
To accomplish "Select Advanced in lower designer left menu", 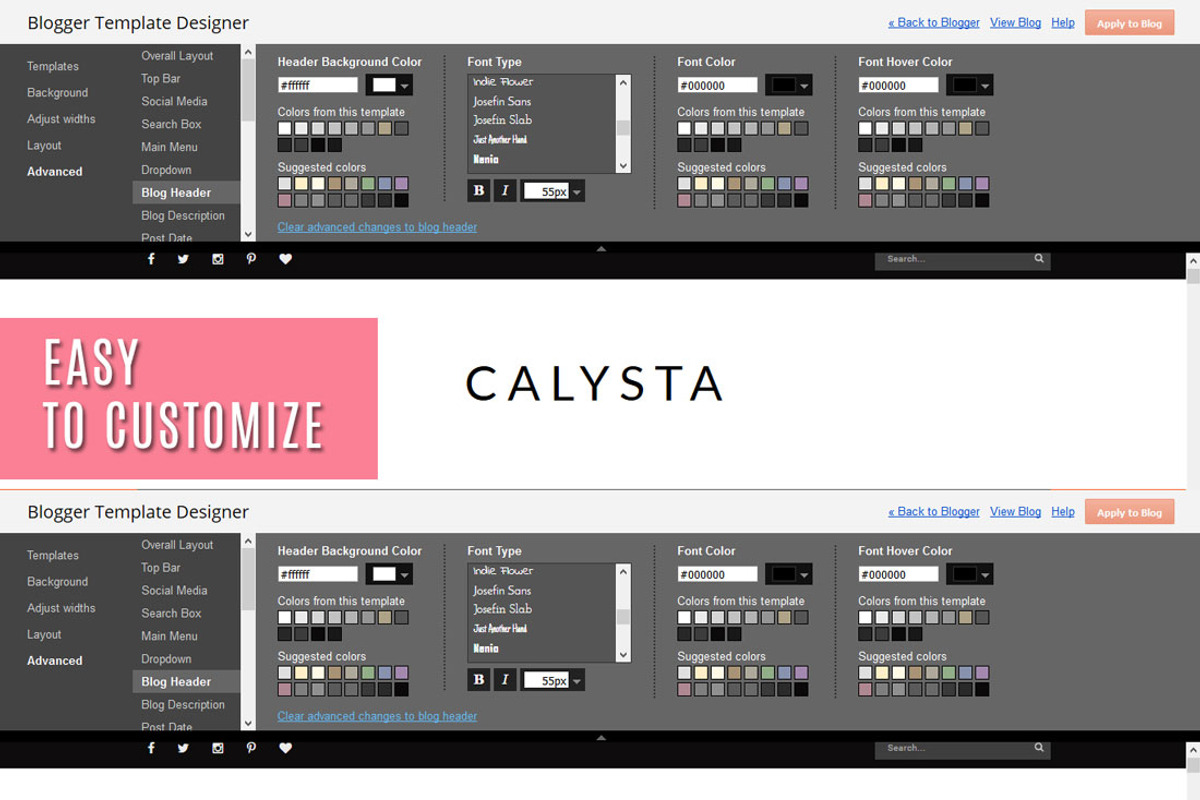I will pos(55,661).
